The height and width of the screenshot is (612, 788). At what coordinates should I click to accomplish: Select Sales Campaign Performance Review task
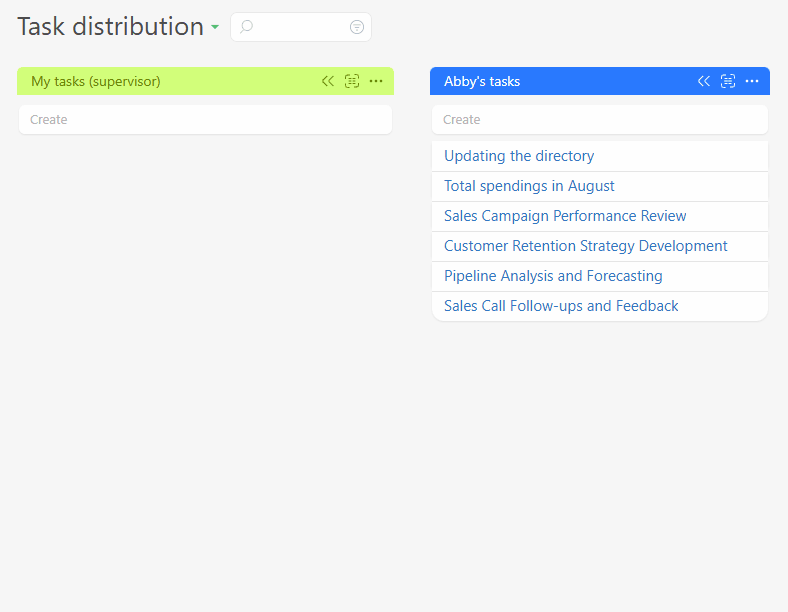point(565,216)
